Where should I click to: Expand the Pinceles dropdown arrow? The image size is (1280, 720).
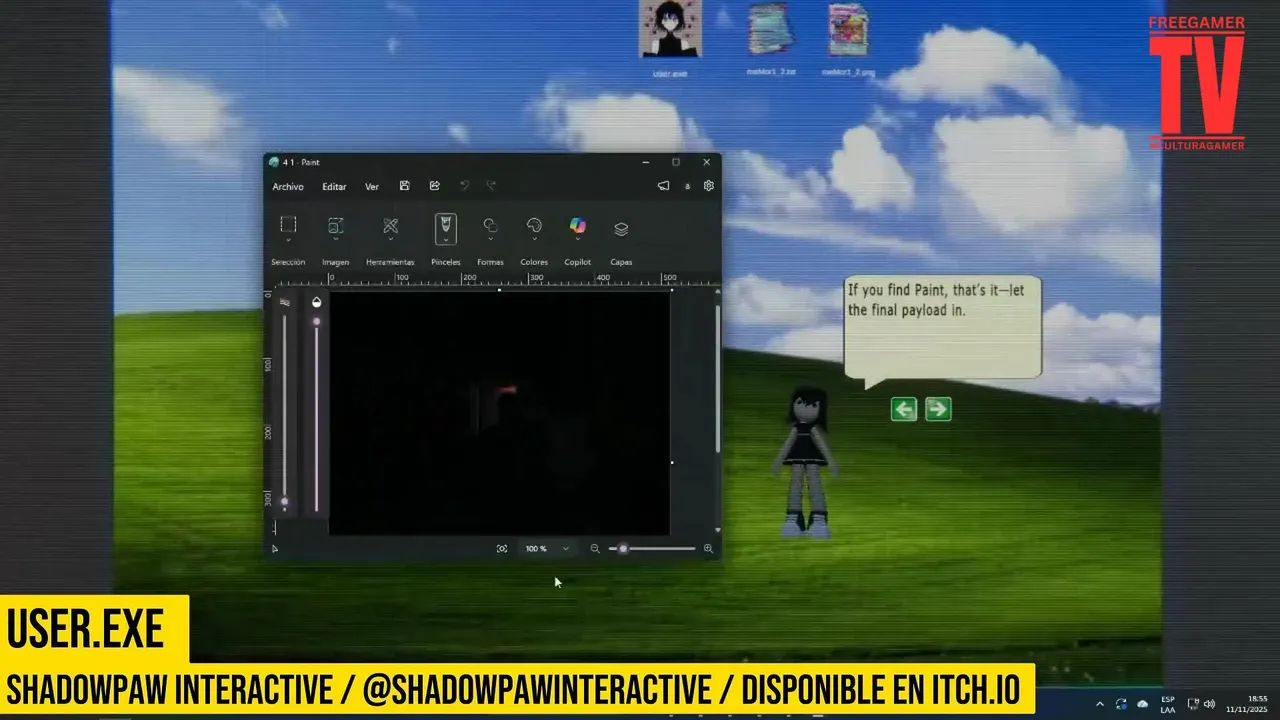click(446, 240)
